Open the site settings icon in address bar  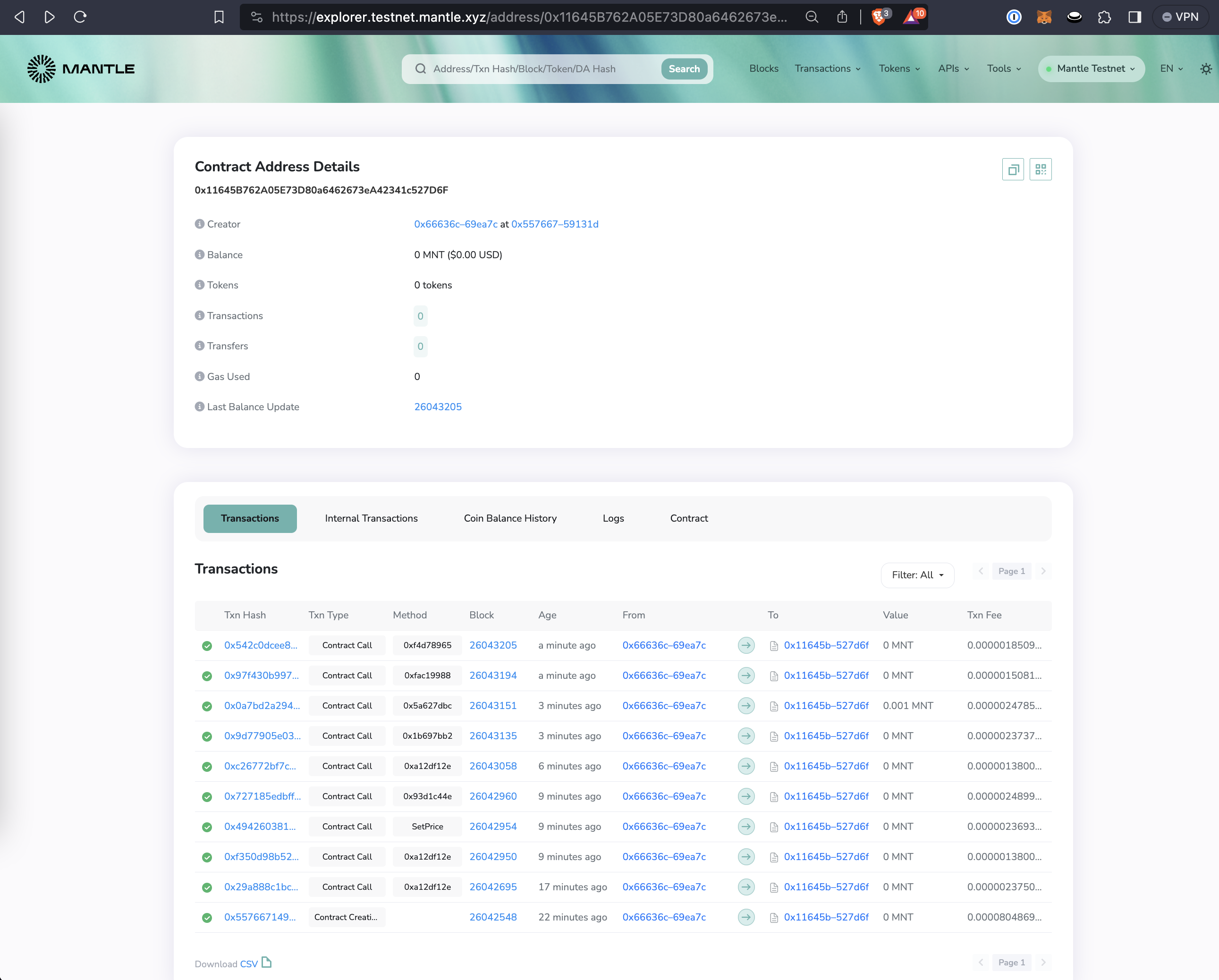click(x=257, y=17)
